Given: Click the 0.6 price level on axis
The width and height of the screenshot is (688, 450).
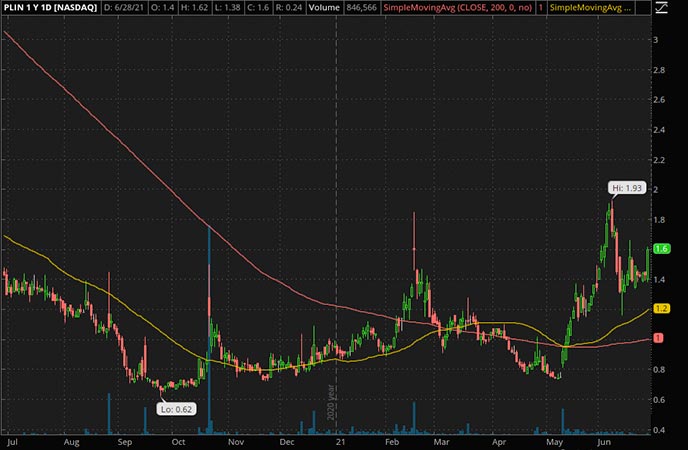Looking at the screenshot, I should click(659, 400).
